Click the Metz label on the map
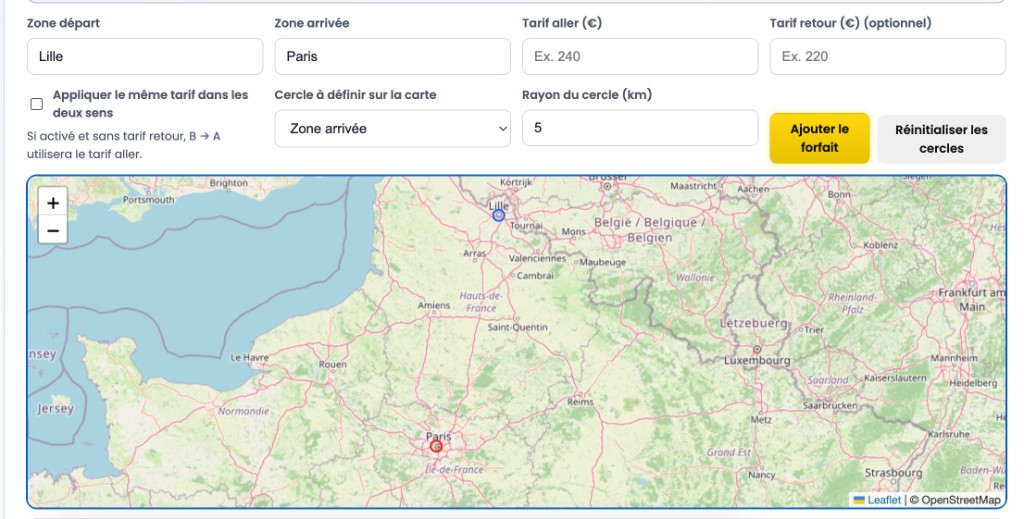The height and width of the screenshot is (519, 1024). pos(761,420)
